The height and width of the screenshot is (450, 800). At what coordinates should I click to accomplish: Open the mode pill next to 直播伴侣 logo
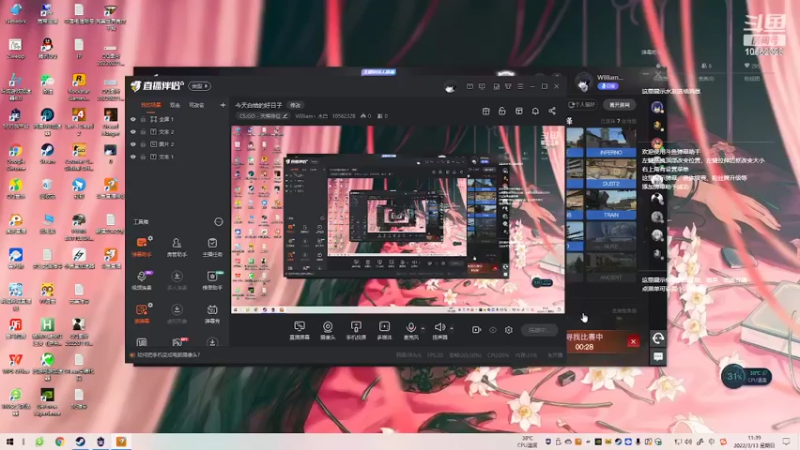[x=199, y=86]
